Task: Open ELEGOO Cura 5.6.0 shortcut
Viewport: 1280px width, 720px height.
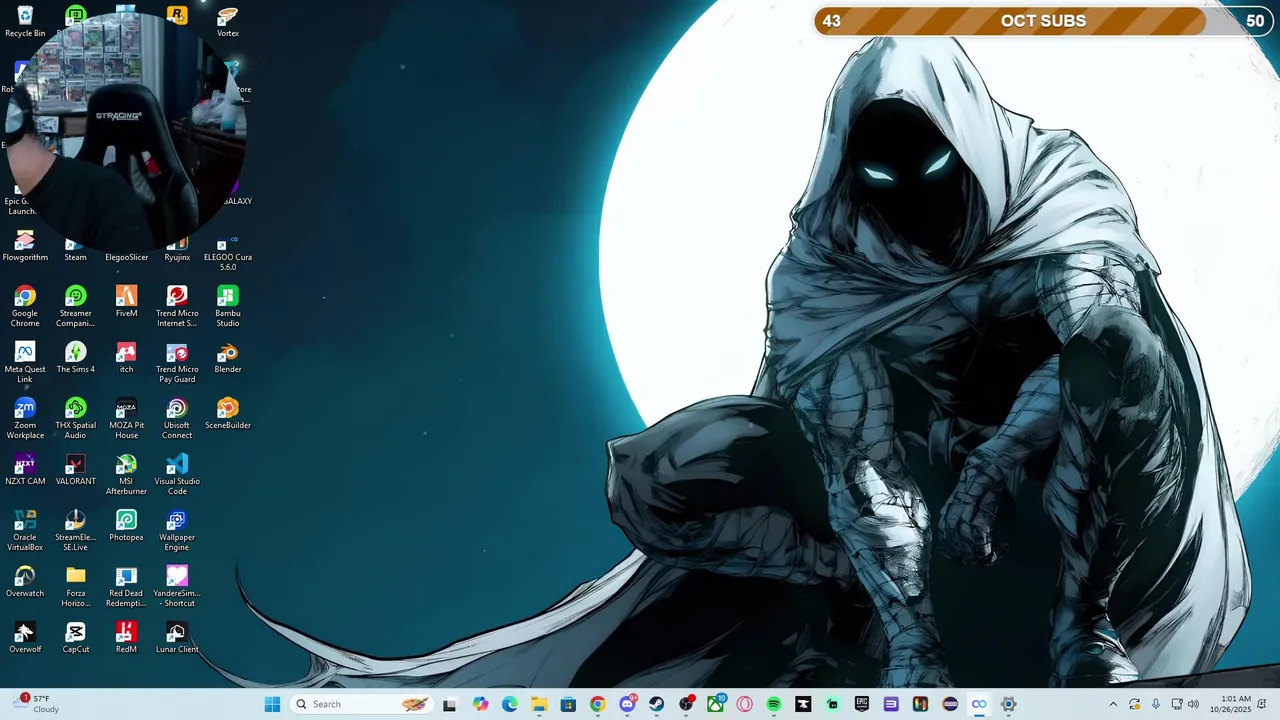Action: 228,252
